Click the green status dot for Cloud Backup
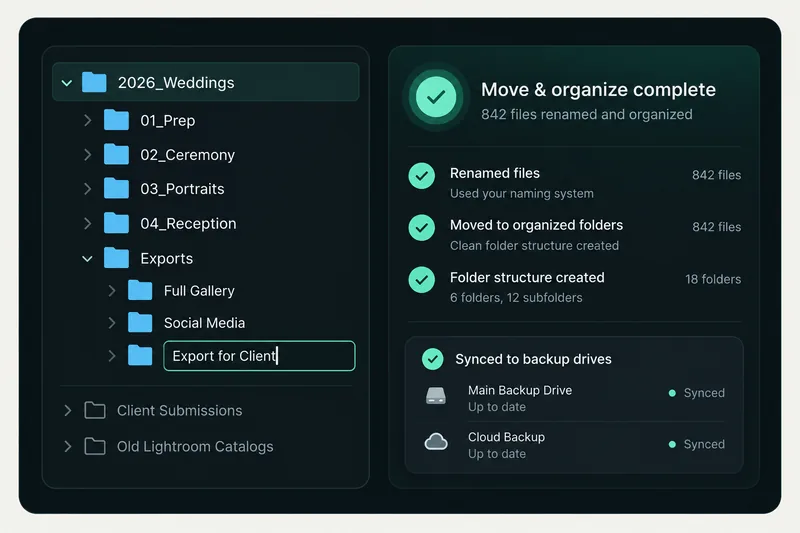Screen dimensions: 800x533 pyautogui.click(x=672, y=444)
